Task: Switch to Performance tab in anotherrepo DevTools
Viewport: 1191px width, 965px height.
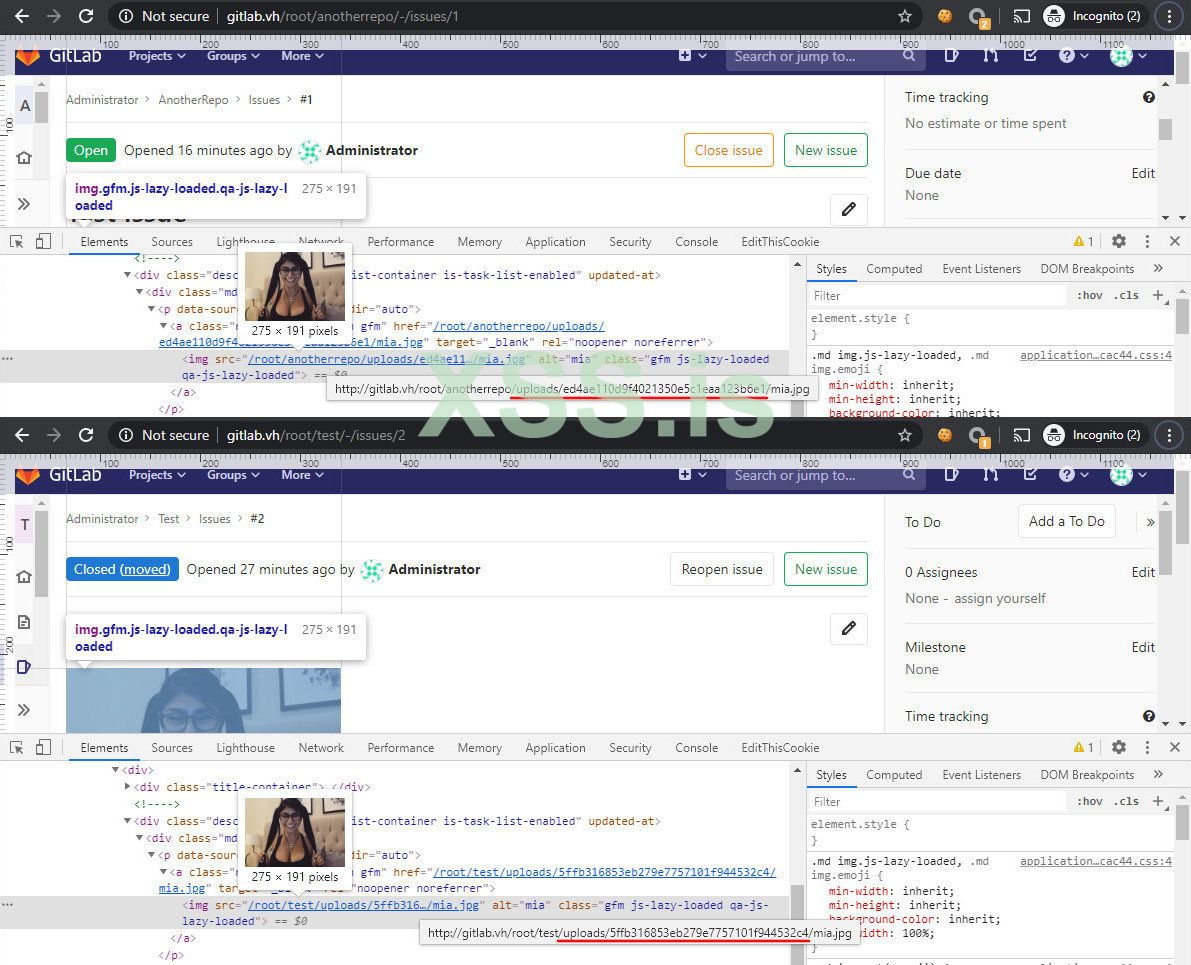Action: (x=400, y=242)
